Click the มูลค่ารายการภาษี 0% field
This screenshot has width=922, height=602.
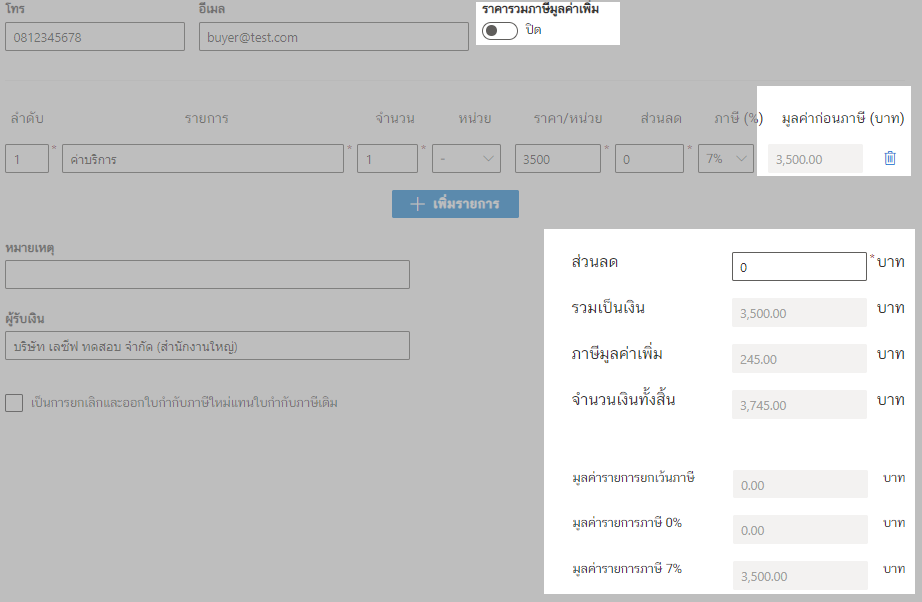pos(800,529)
